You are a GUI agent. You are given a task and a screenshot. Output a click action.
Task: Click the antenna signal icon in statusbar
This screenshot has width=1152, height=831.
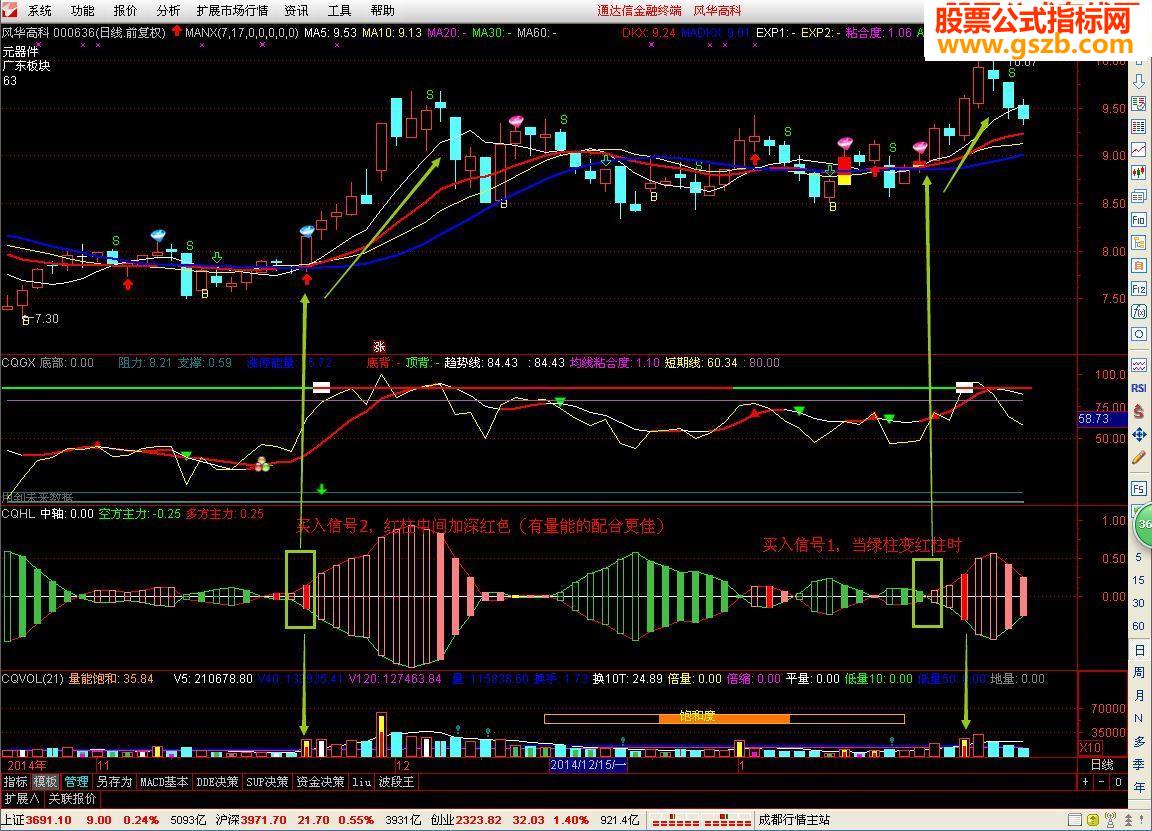click(x=1111, y=819)
